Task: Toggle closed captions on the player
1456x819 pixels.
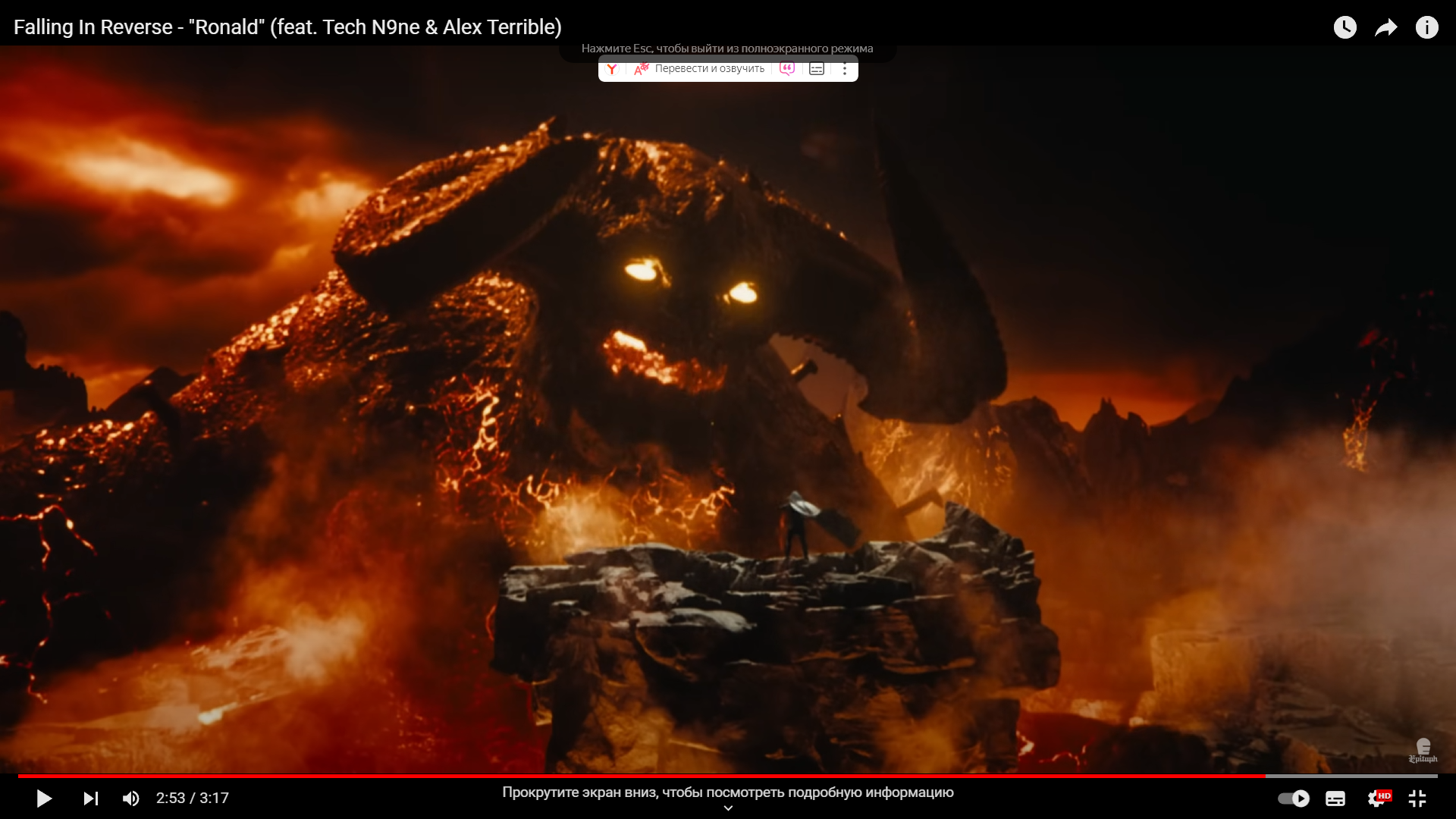Action: [x=1335, y=799]
